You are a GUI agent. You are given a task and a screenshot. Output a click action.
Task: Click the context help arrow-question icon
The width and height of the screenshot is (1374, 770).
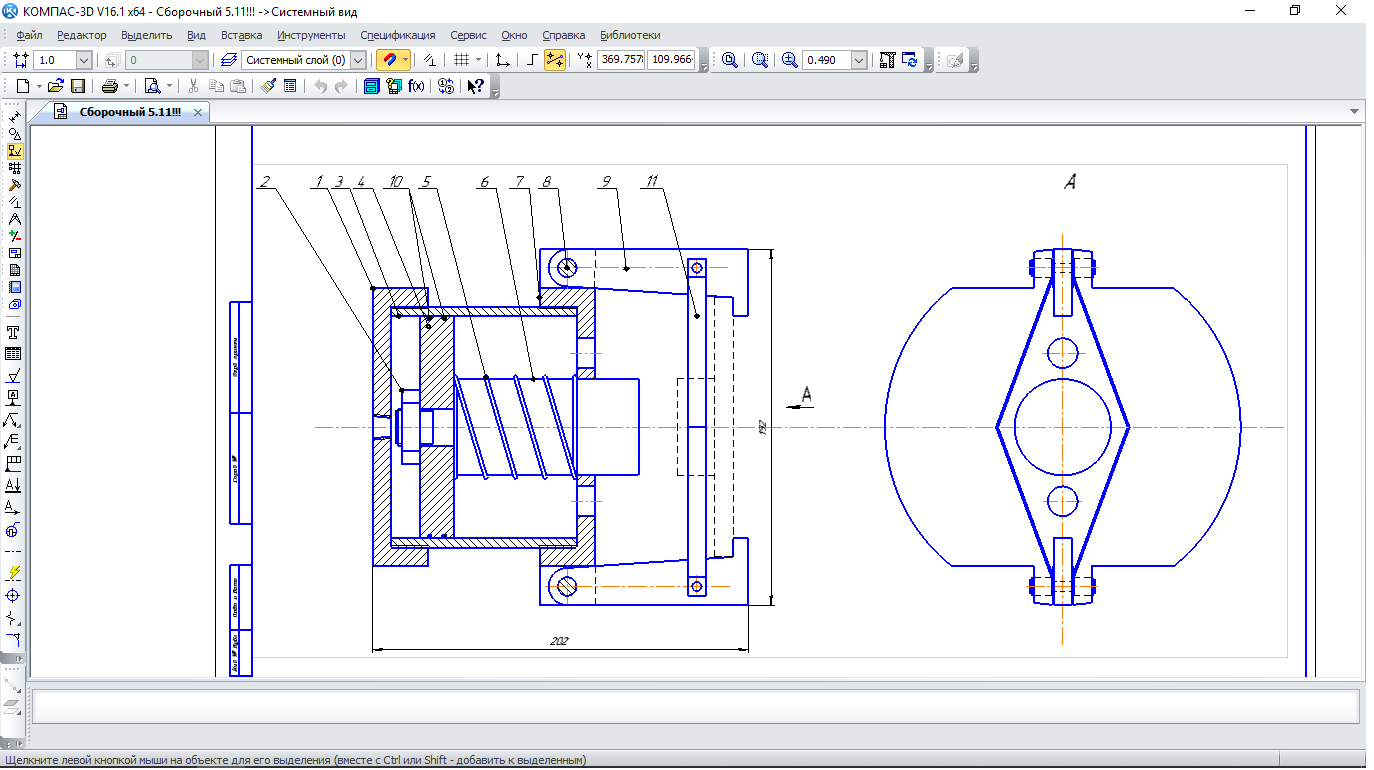tap(476, 87)
